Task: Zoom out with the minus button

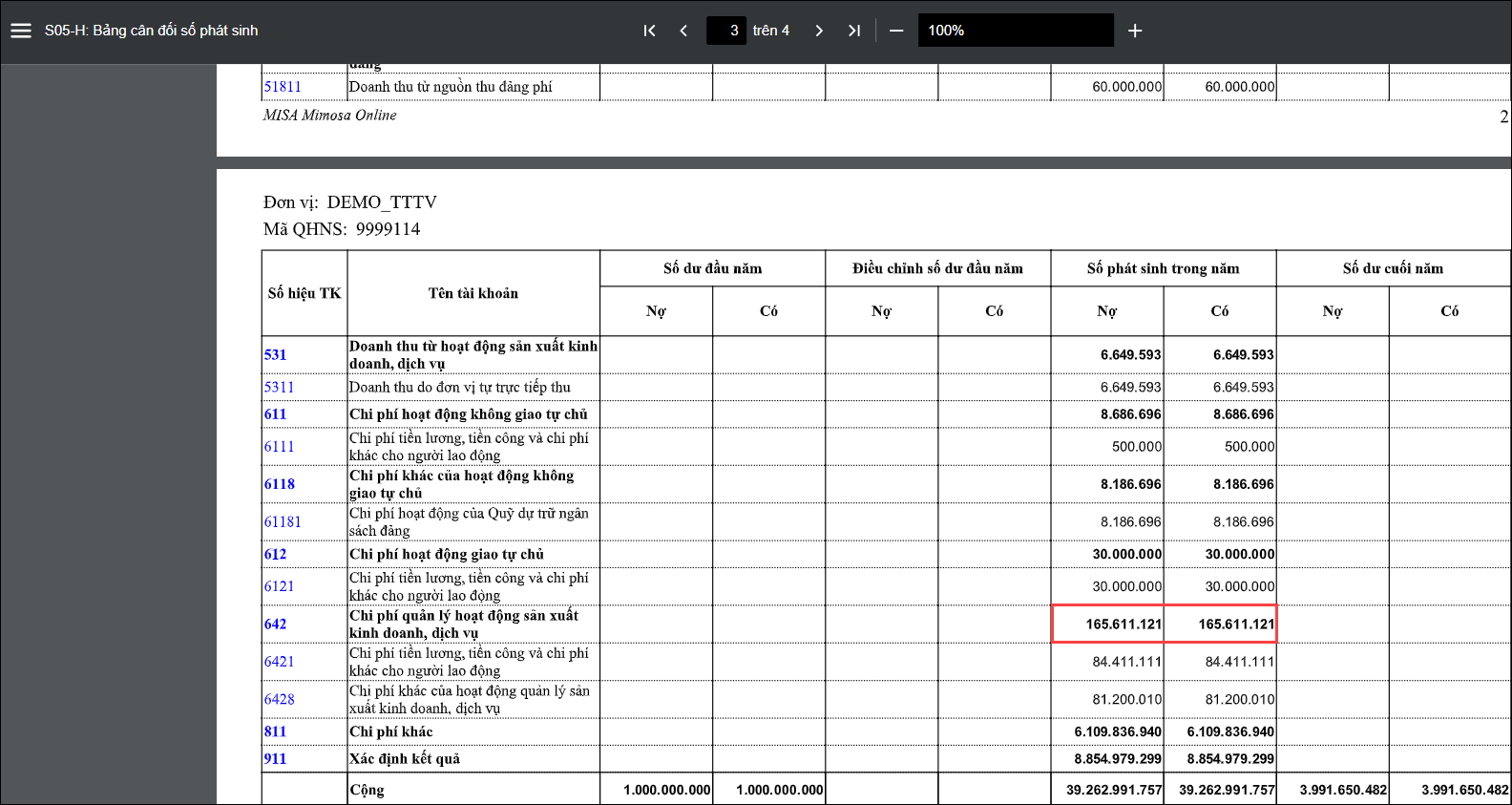Action: click(896, 31)
